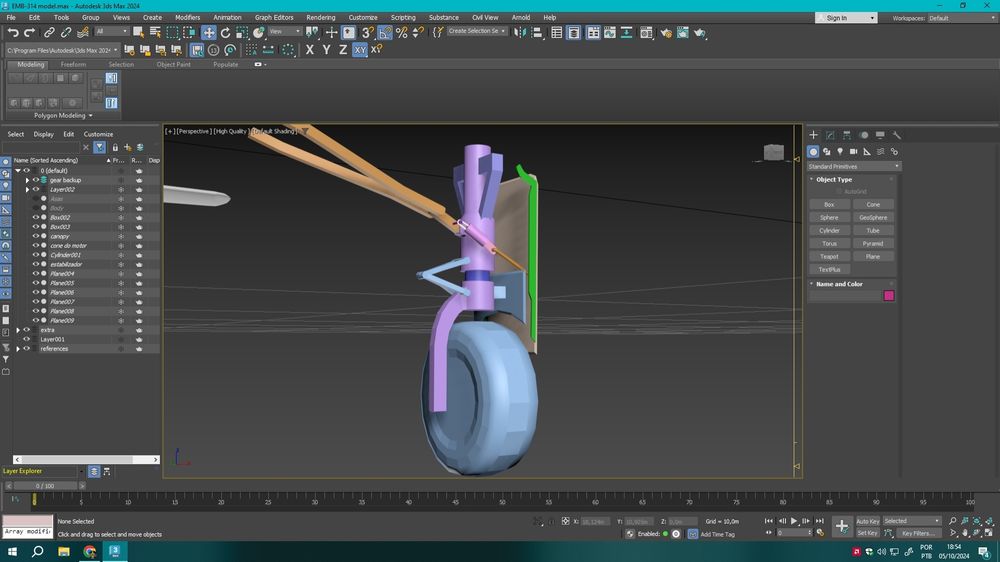
Task: Open the Standard Primitives dropdown
Action: [x=854, y=166]
